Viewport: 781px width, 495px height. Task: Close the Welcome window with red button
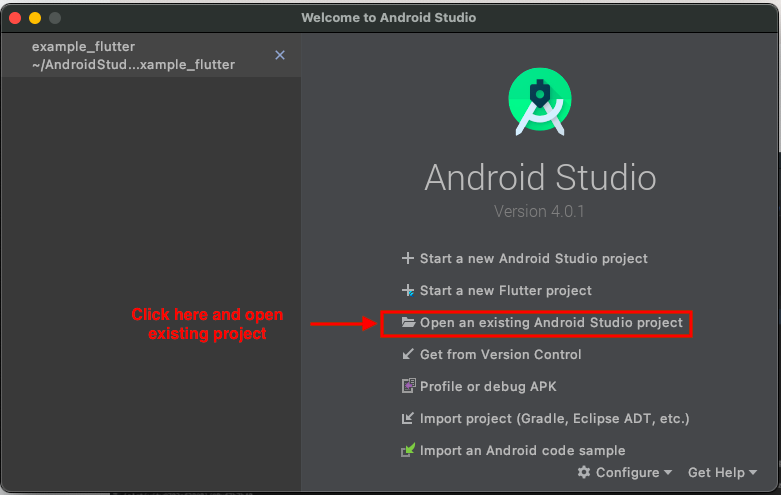click(15, 18)
